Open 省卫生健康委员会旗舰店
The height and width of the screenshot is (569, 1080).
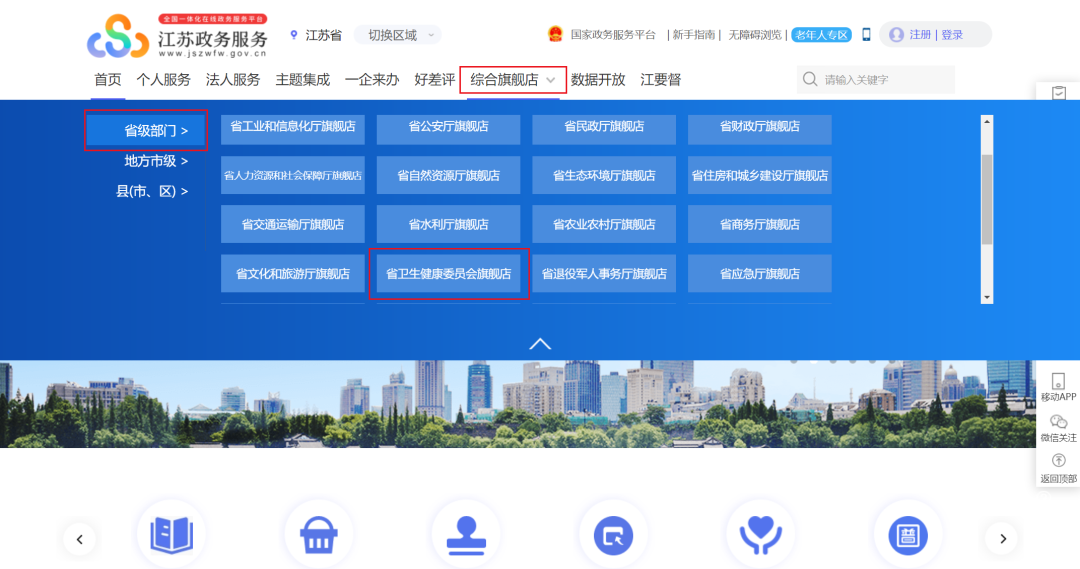448,273
